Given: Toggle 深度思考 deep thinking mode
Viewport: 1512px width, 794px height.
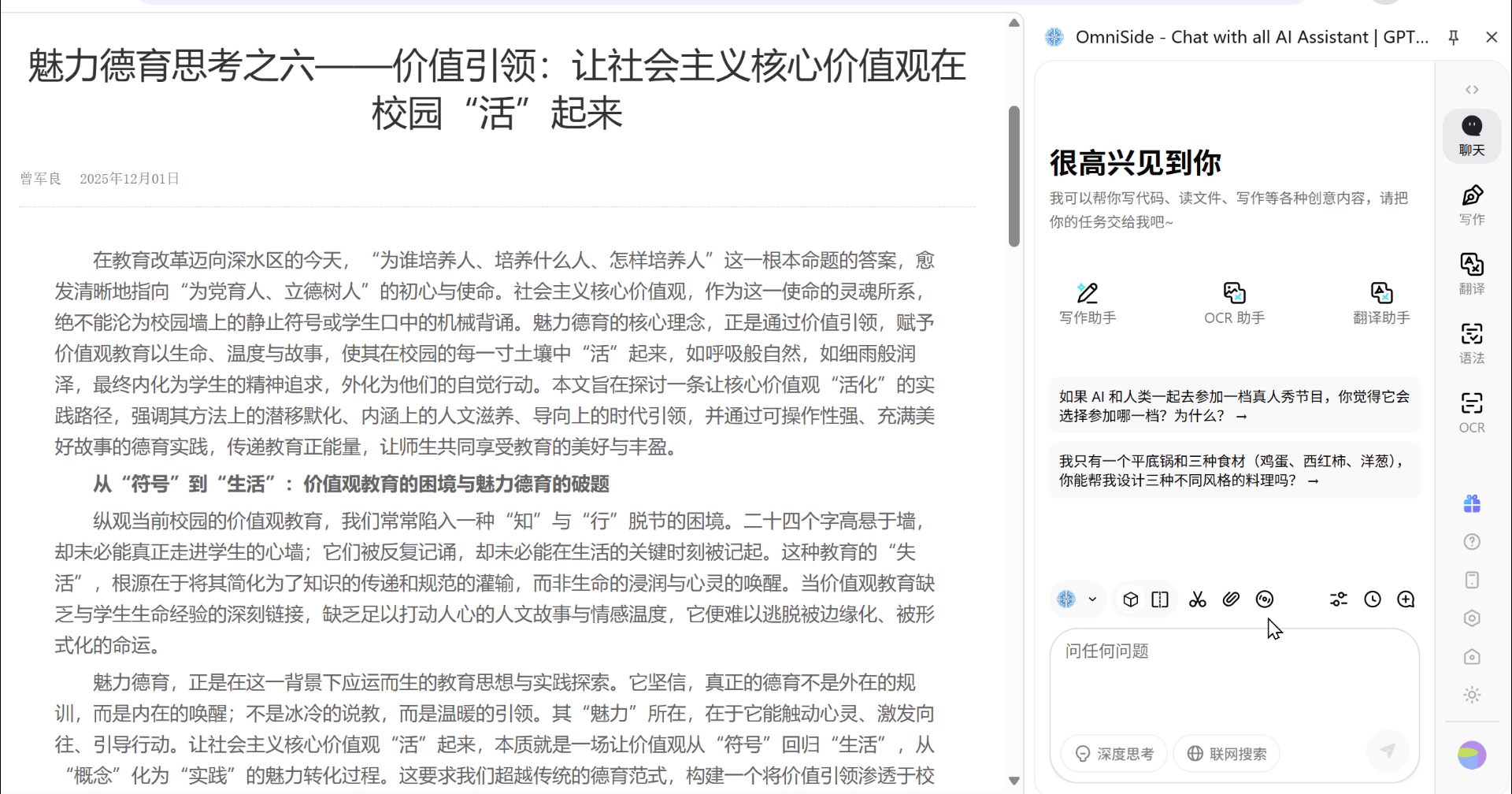Looking at the screenshot, I should (1114, 754).
